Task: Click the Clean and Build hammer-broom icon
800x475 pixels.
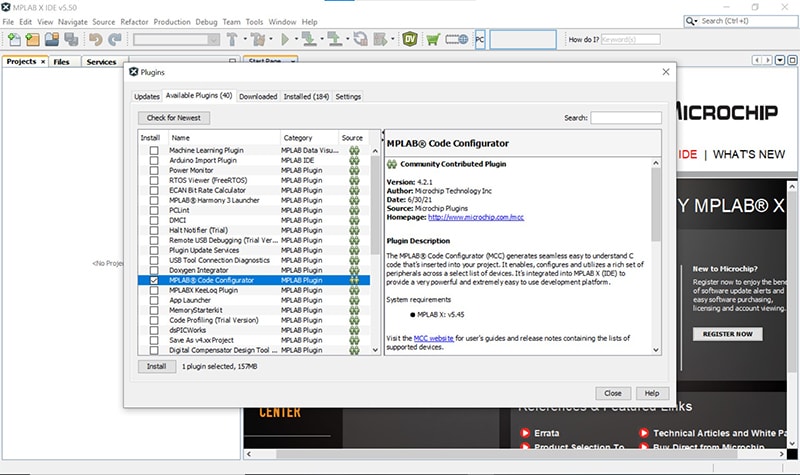Action: point(258,39)
